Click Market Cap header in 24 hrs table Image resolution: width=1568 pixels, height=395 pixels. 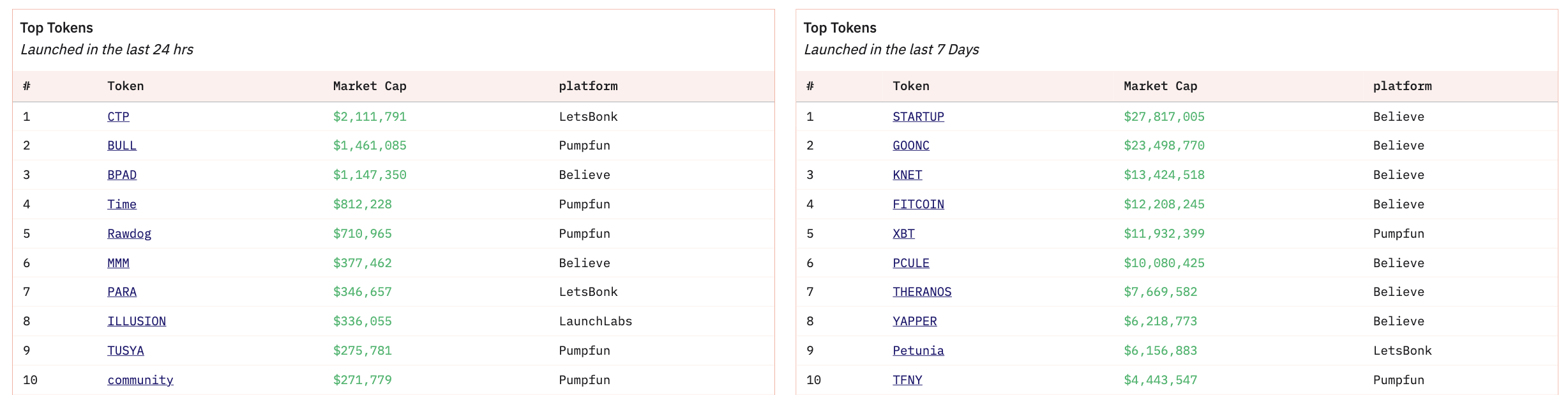click(369, 86)
